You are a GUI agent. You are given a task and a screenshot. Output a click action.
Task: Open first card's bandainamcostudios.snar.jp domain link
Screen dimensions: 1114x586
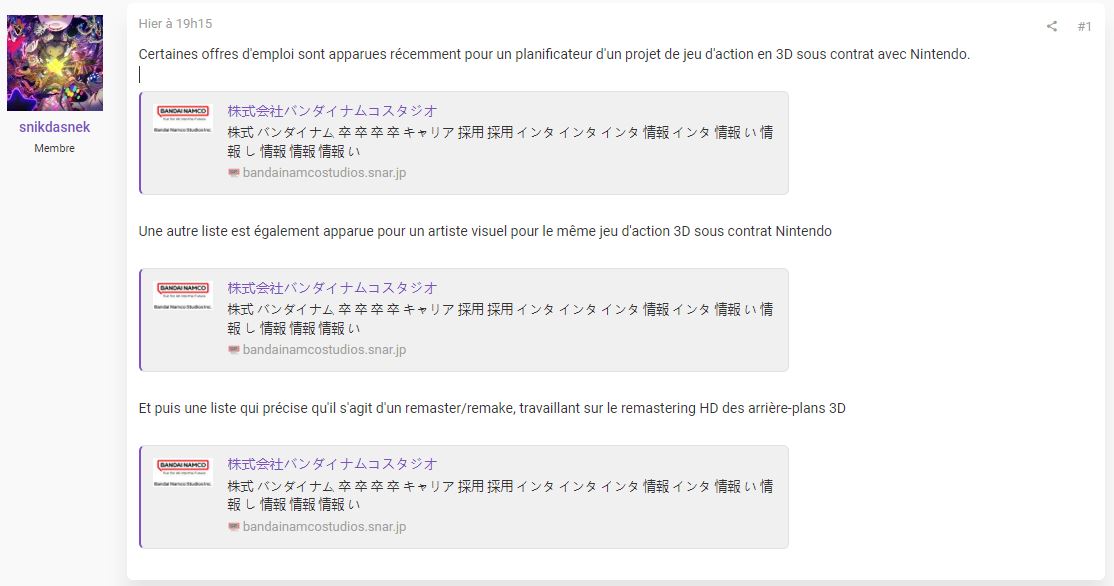tap(325, 173)
